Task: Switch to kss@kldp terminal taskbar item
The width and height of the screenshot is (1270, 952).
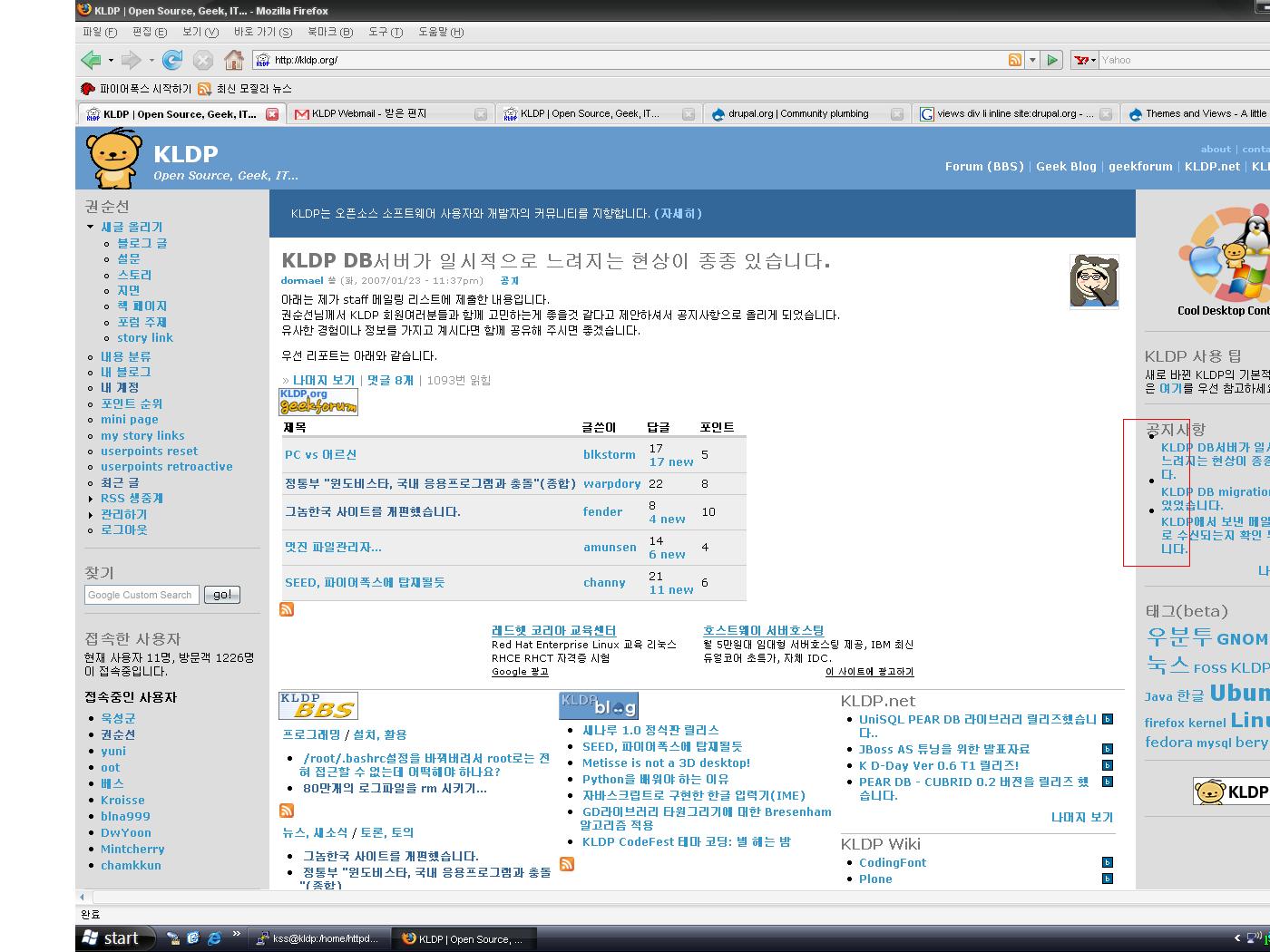Action: point(320,938)
